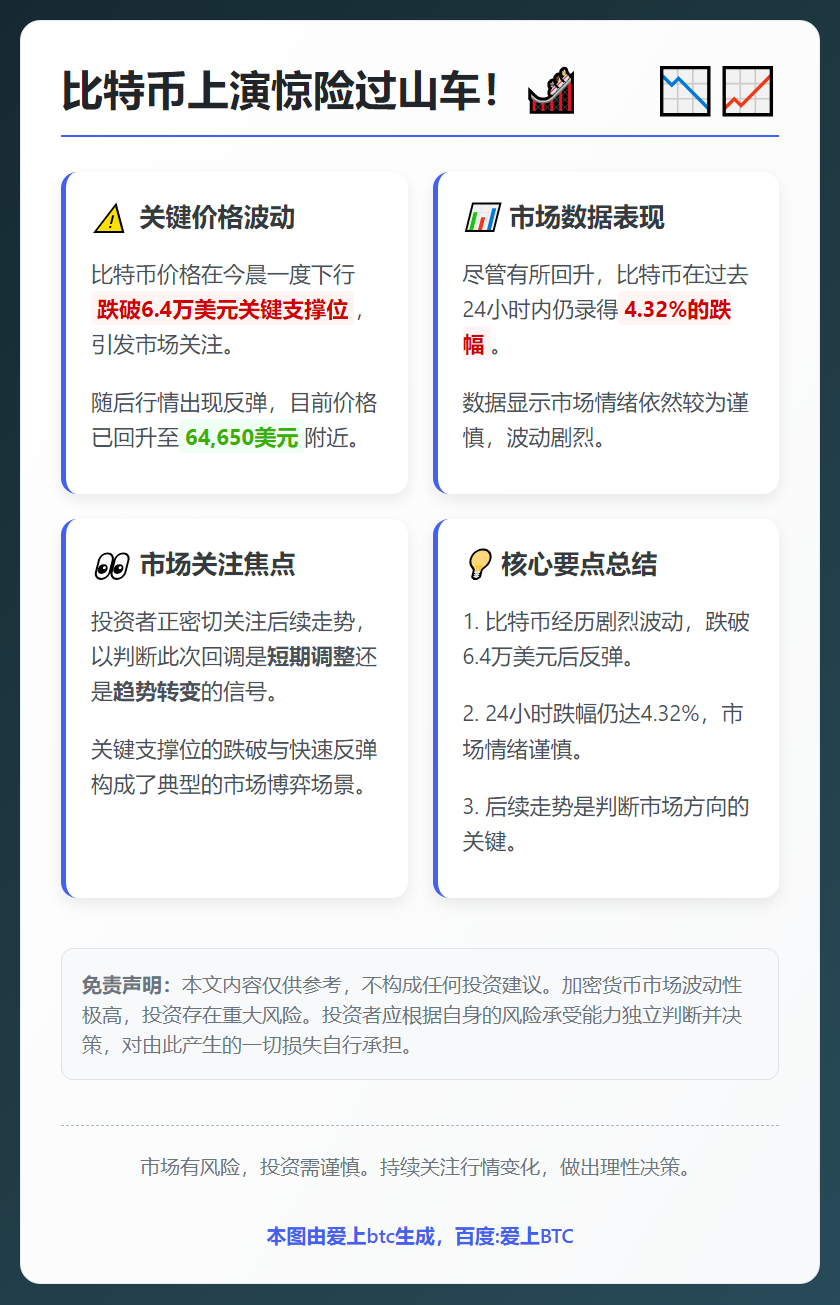
Task: Click the light bulb icon beside 核心要点总结
Action: pos(478,565)
